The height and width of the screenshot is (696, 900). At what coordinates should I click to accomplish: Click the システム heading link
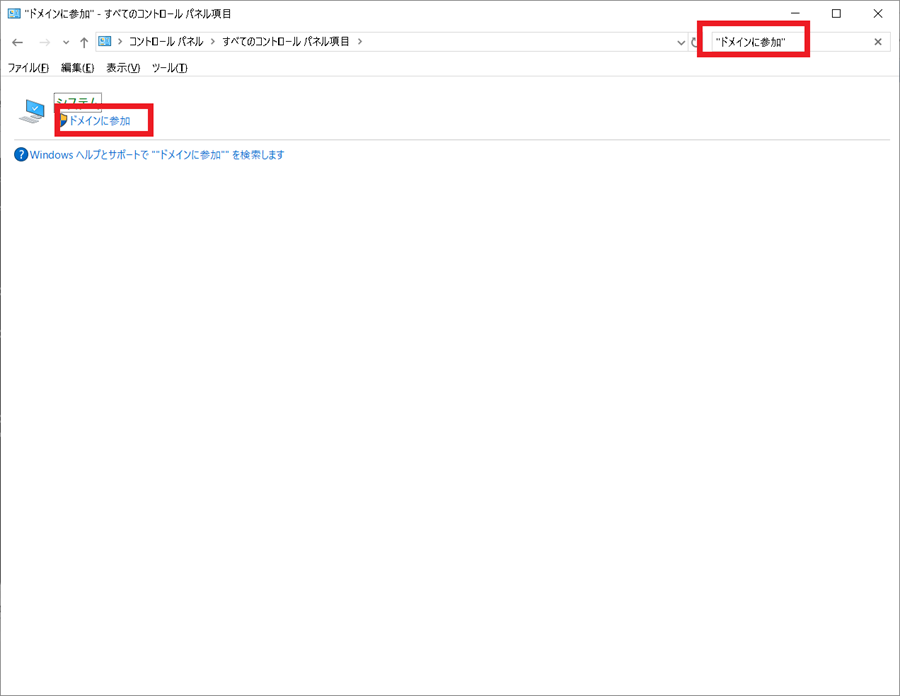pyautogui.click(x=77, y=100)
